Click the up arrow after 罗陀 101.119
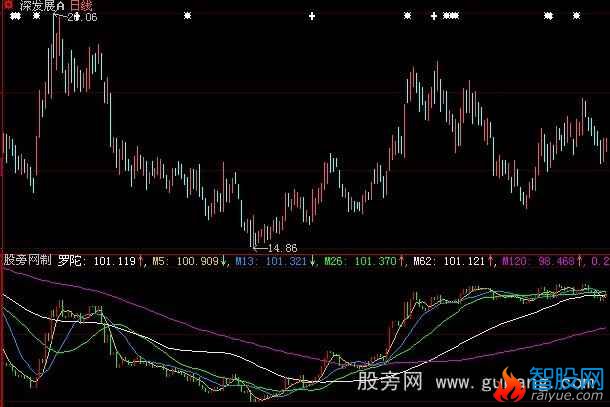Image resolution: width=610 pixels, height=407 pixels. point(140,260)
